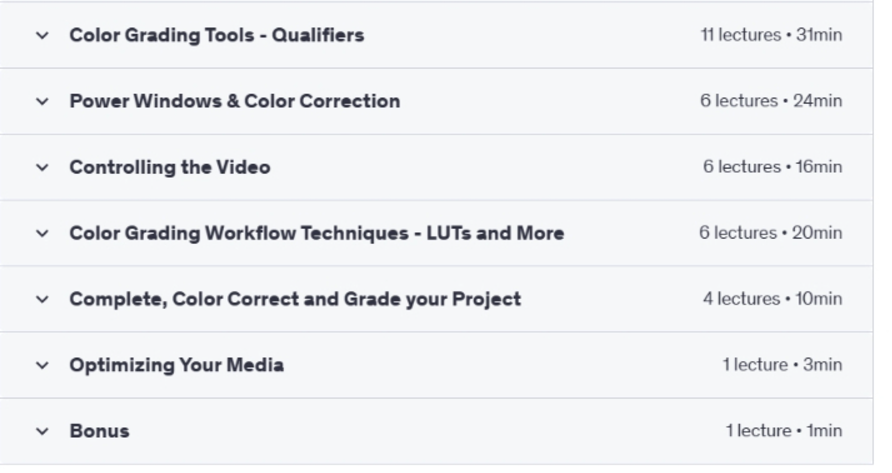Click Optimizing Your Media heading

coord(176,365)
